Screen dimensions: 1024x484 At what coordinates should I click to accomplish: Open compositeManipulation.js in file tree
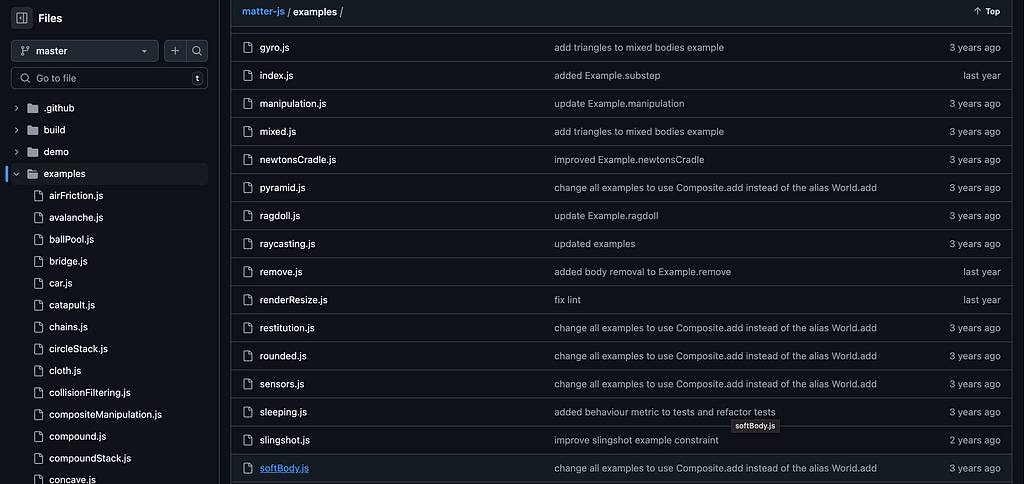coord(105,415)
